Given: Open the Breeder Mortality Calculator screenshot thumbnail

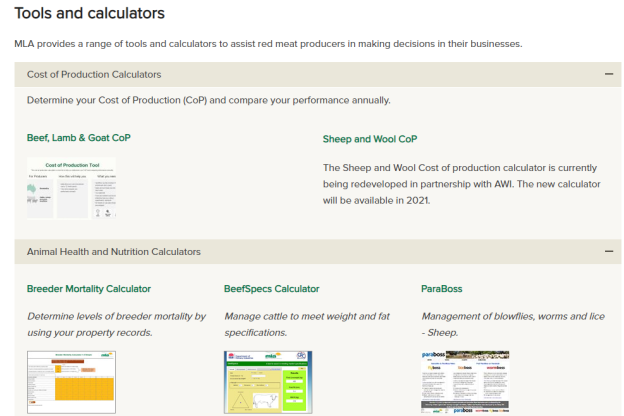Looking at the screenshot, I should click(x=71, y=382).
